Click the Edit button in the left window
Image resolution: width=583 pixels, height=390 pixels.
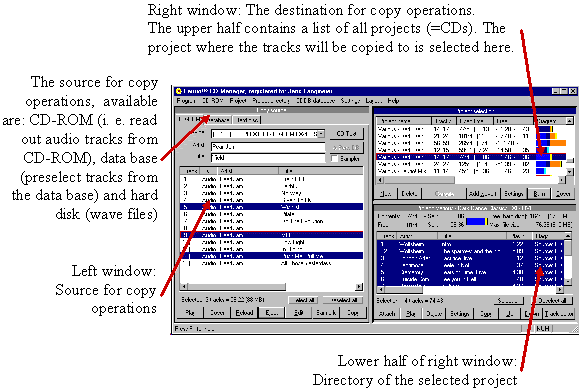299,313
